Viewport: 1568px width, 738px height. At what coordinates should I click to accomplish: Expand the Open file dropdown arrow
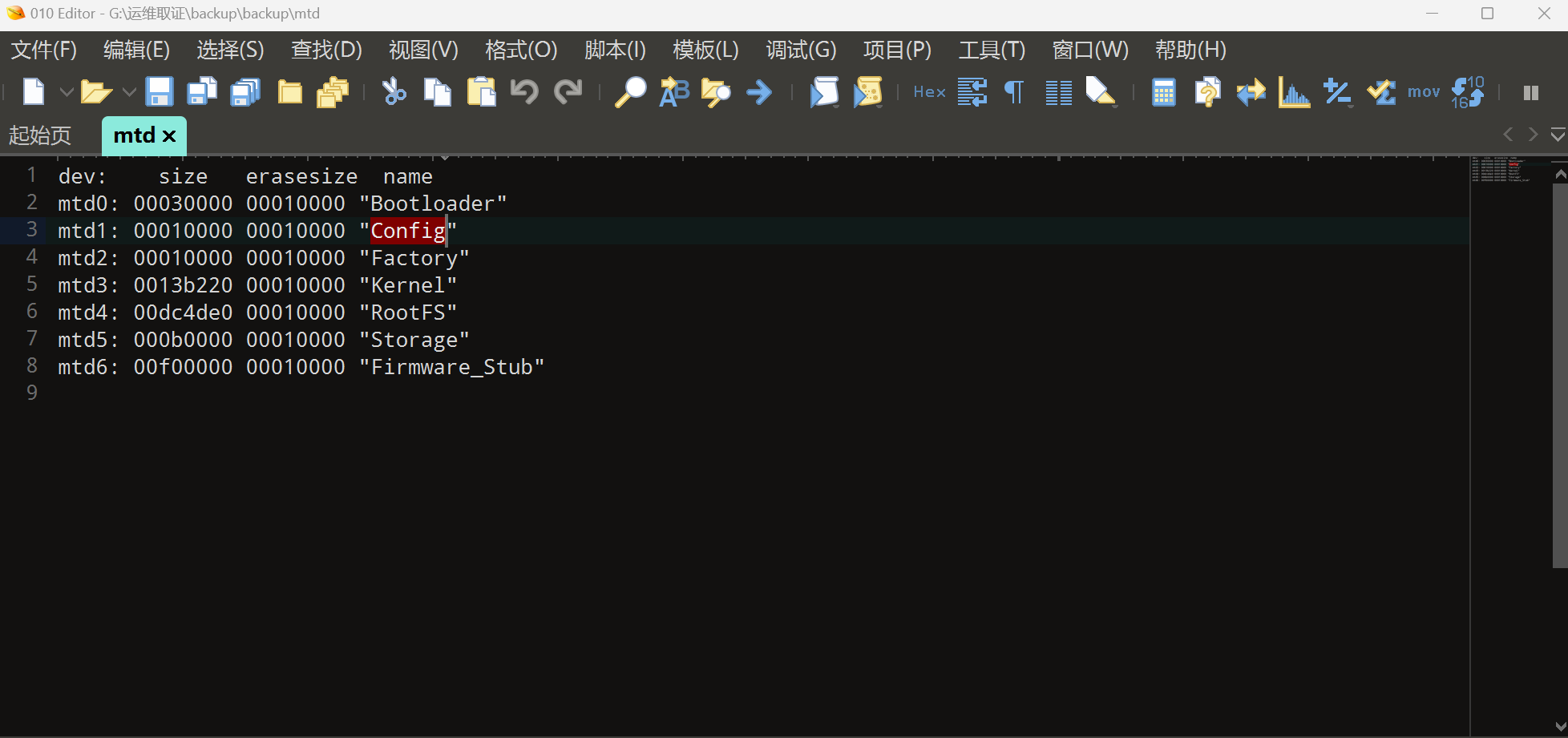[x=129, y=92]
